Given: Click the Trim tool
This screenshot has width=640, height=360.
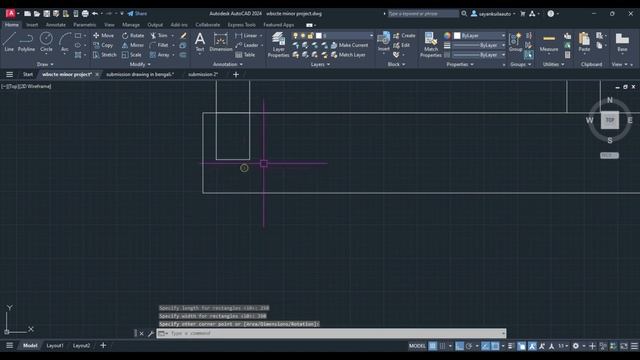Looking at the screenshot, I should point(159,36).
